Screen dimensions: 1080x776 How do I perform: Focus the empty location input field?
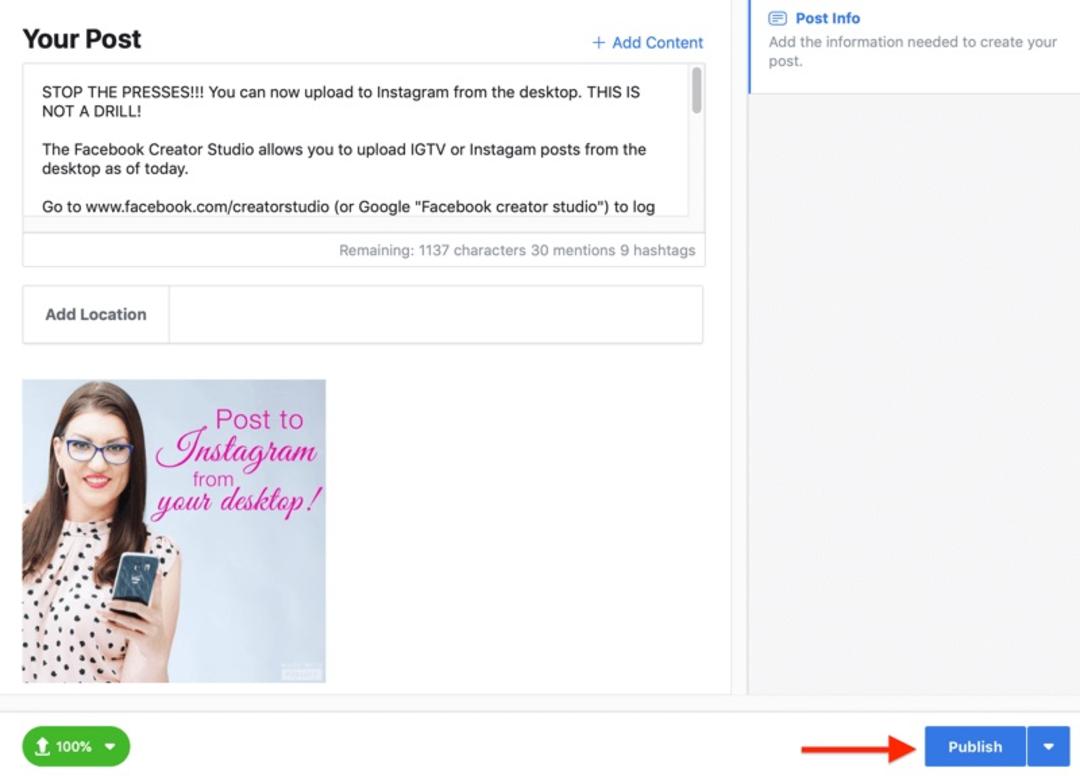point(436,315)
